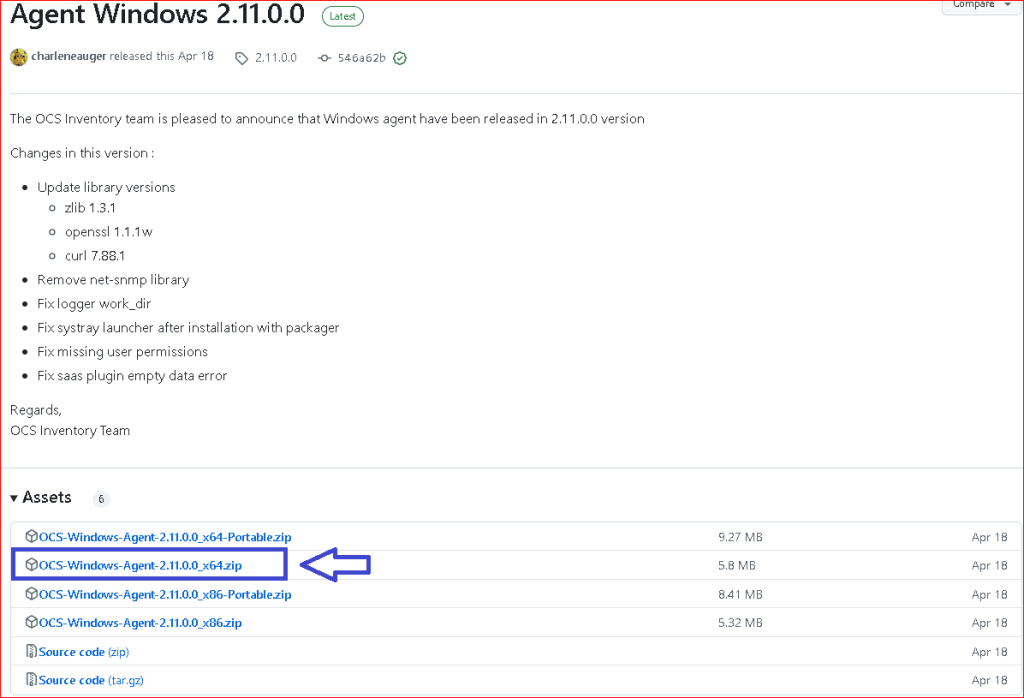Screen dimensions: 1024x698
Task: Click the Assets heading
Action: click(x=47, y=498)
